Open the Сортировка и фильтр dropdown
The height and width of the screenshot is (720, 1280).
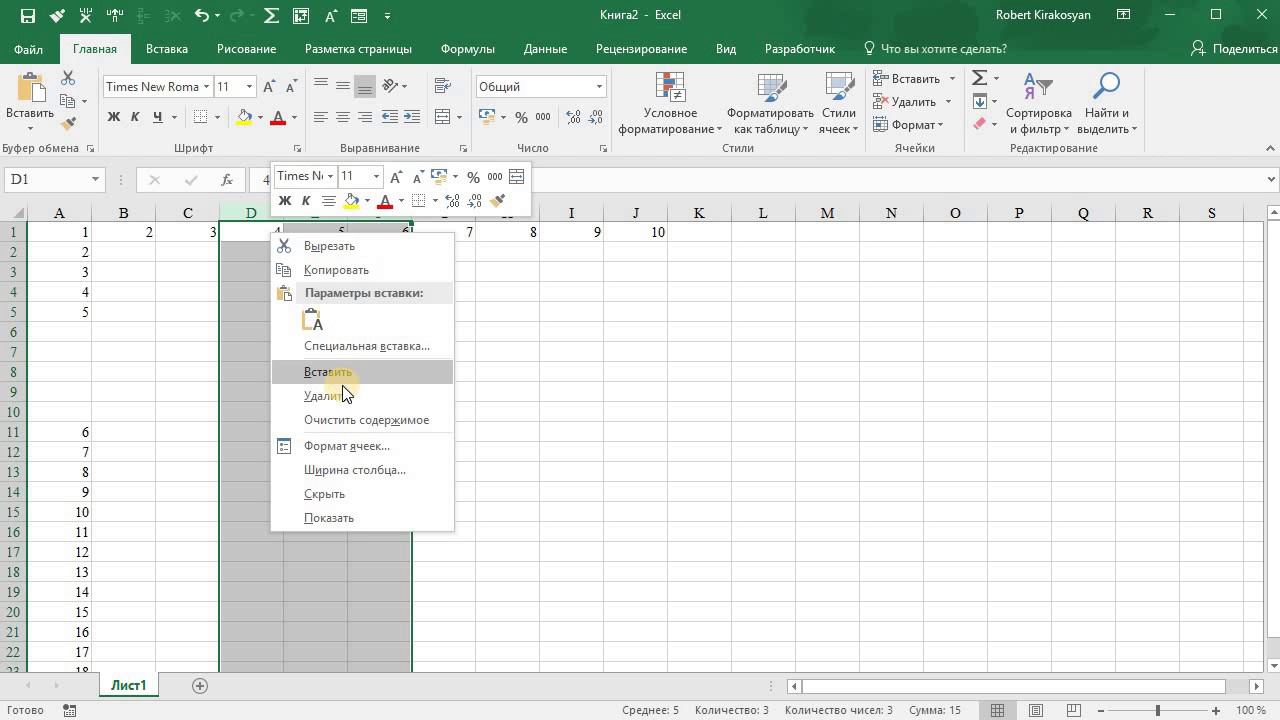pos(1039,103)
